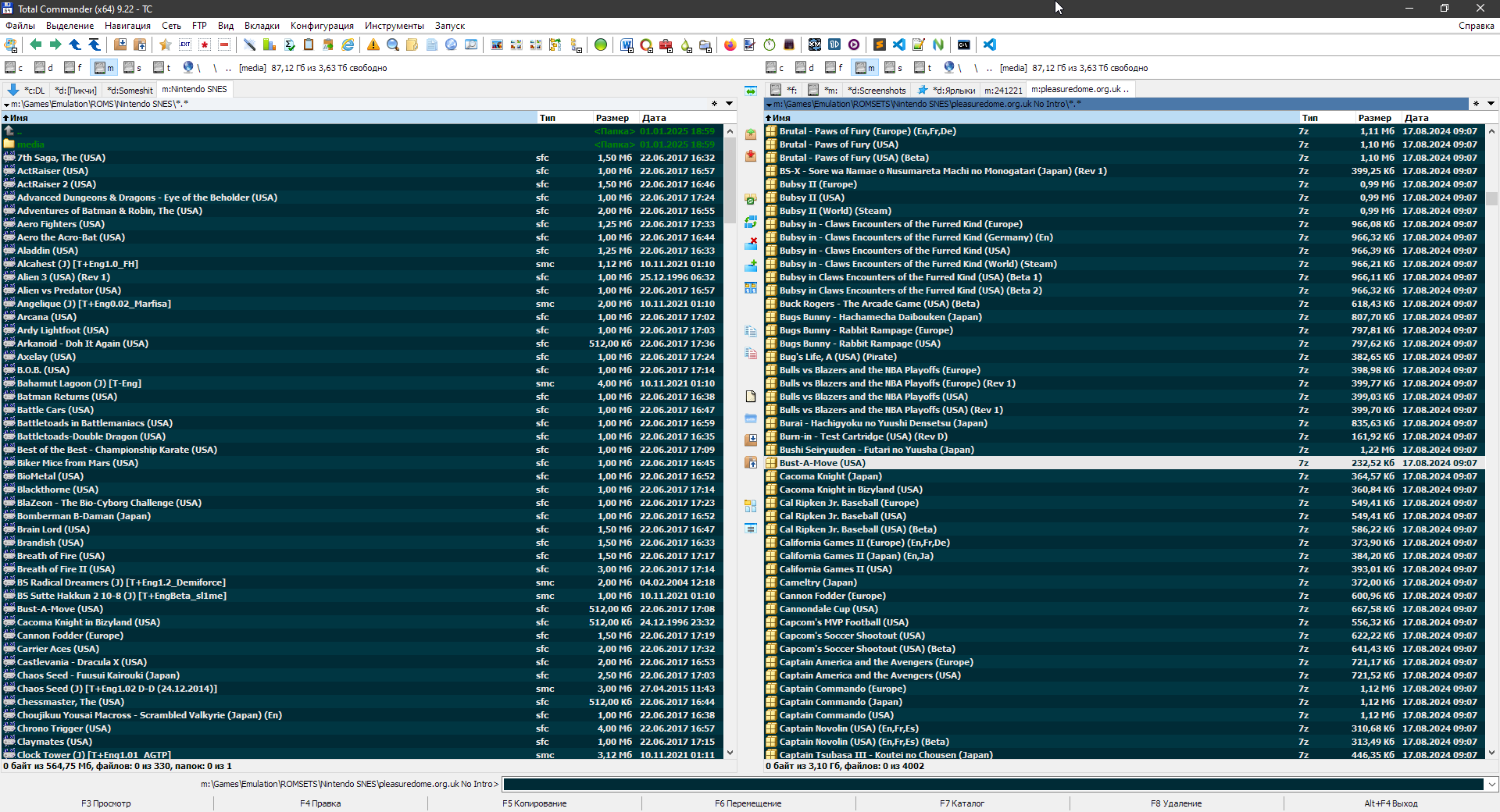
Task: Launch Firefox from the toolbar
Action: point(730,45)
